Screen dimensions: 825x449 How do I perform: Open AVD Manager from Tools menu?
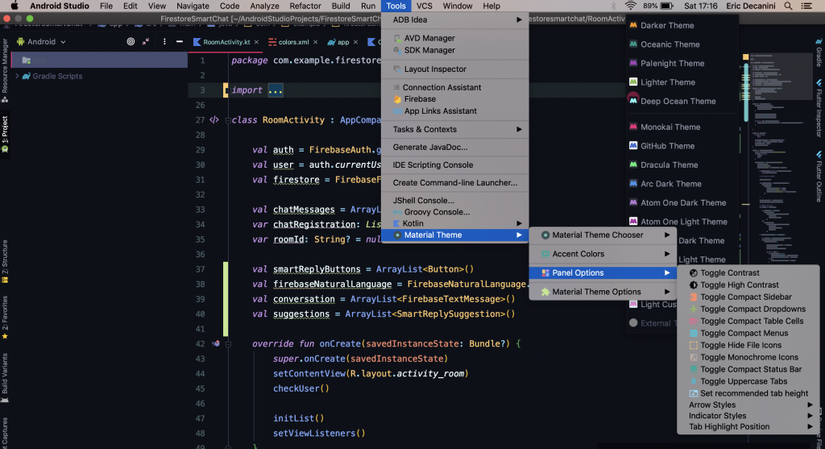coord(429,38)
